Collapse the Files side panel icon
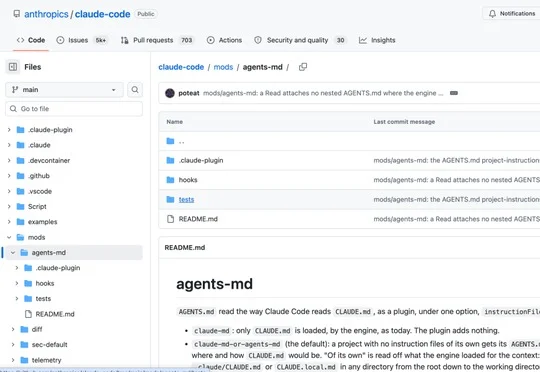 point(13,67)
